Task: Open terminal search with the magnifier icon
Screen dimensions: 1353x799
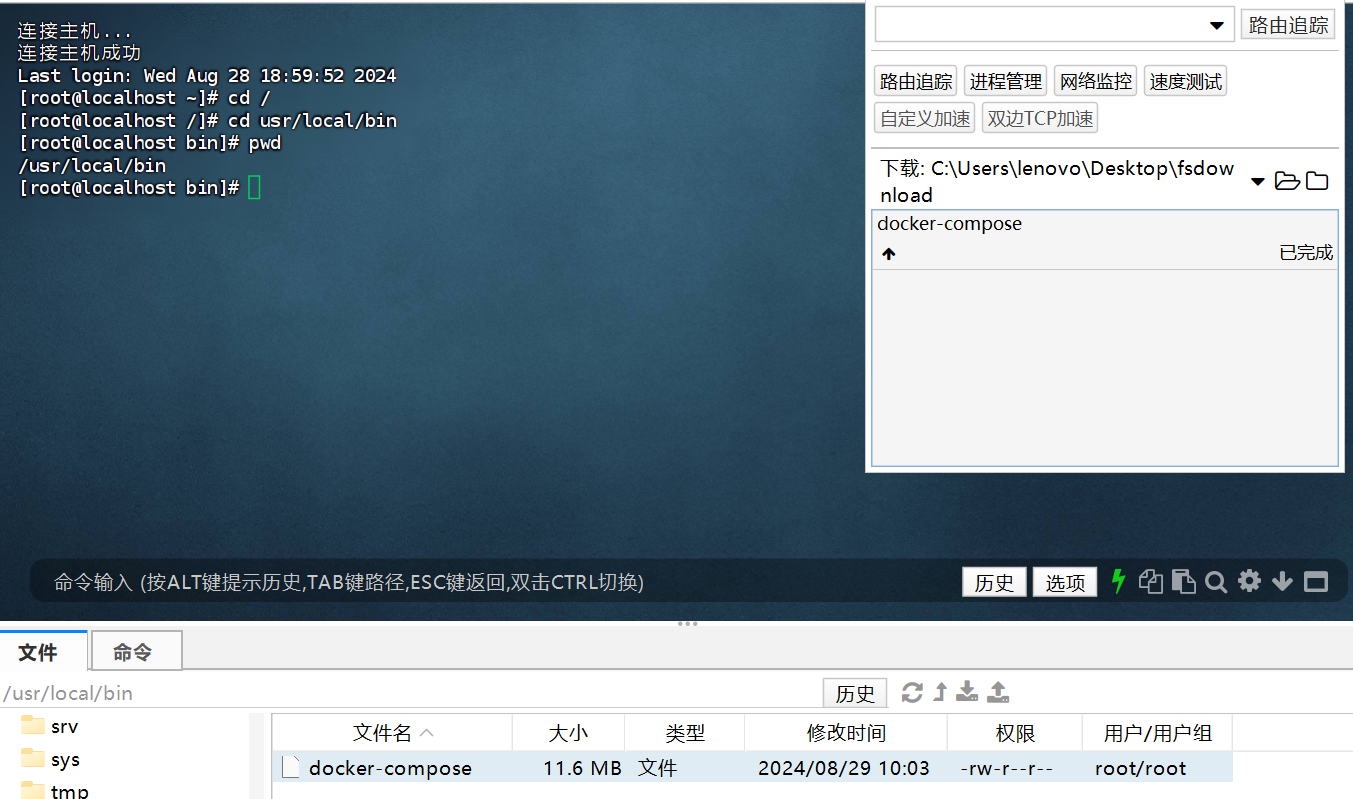Action: click(1215, 581)
